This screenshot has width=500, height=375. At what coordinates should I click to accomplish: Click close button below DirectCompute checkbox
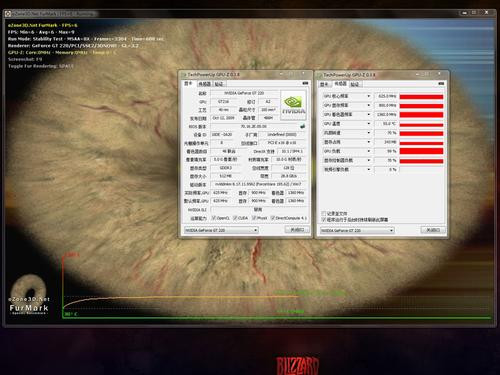tap(297, 230)
